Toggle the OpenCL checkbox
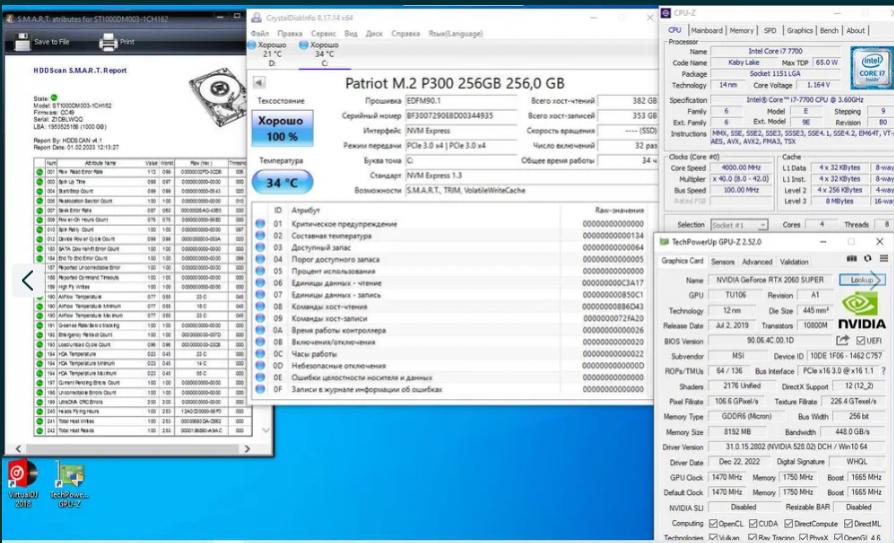 tap(713, 523)
